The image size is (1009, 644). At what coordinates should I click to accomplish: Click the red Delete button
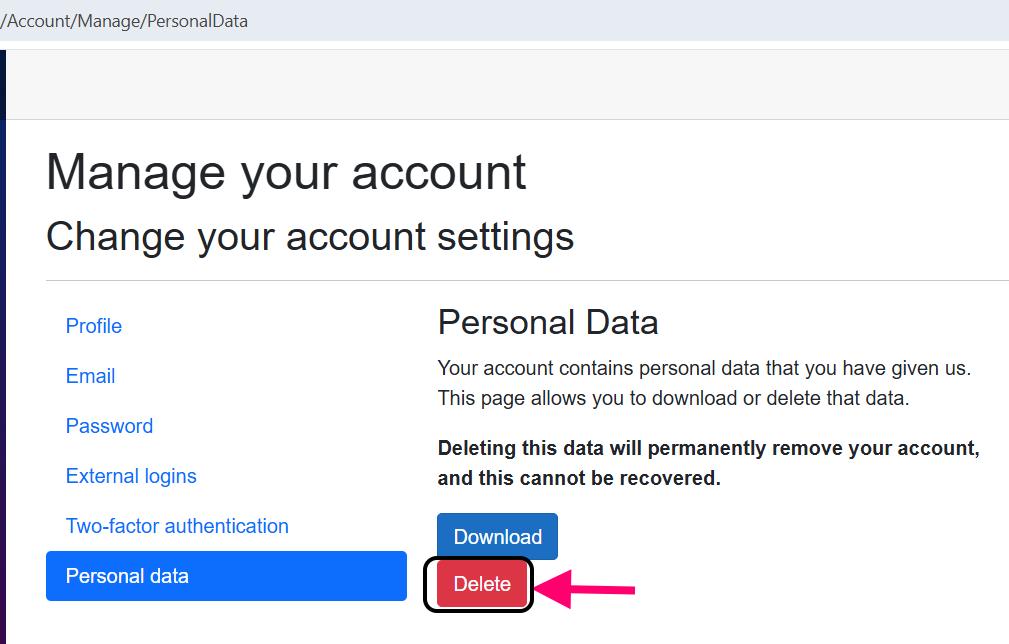tap(482, 585)
